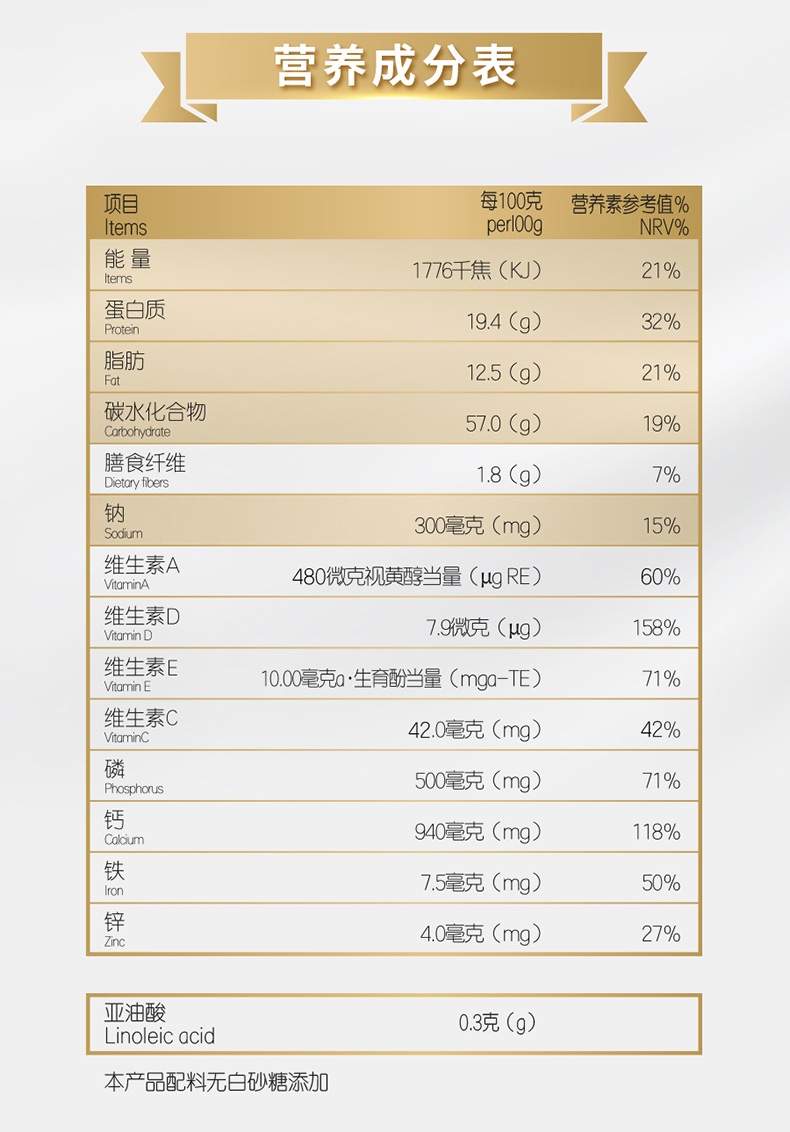Click the 脂肪 Fat row label
The image size is (790, 1132).
tap(124, 367)
